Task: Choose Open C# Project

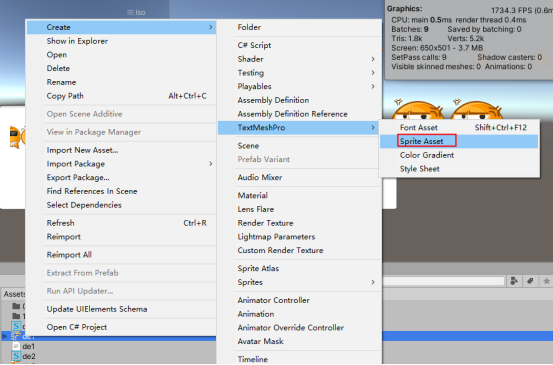Action: click(x=122, y=327)
